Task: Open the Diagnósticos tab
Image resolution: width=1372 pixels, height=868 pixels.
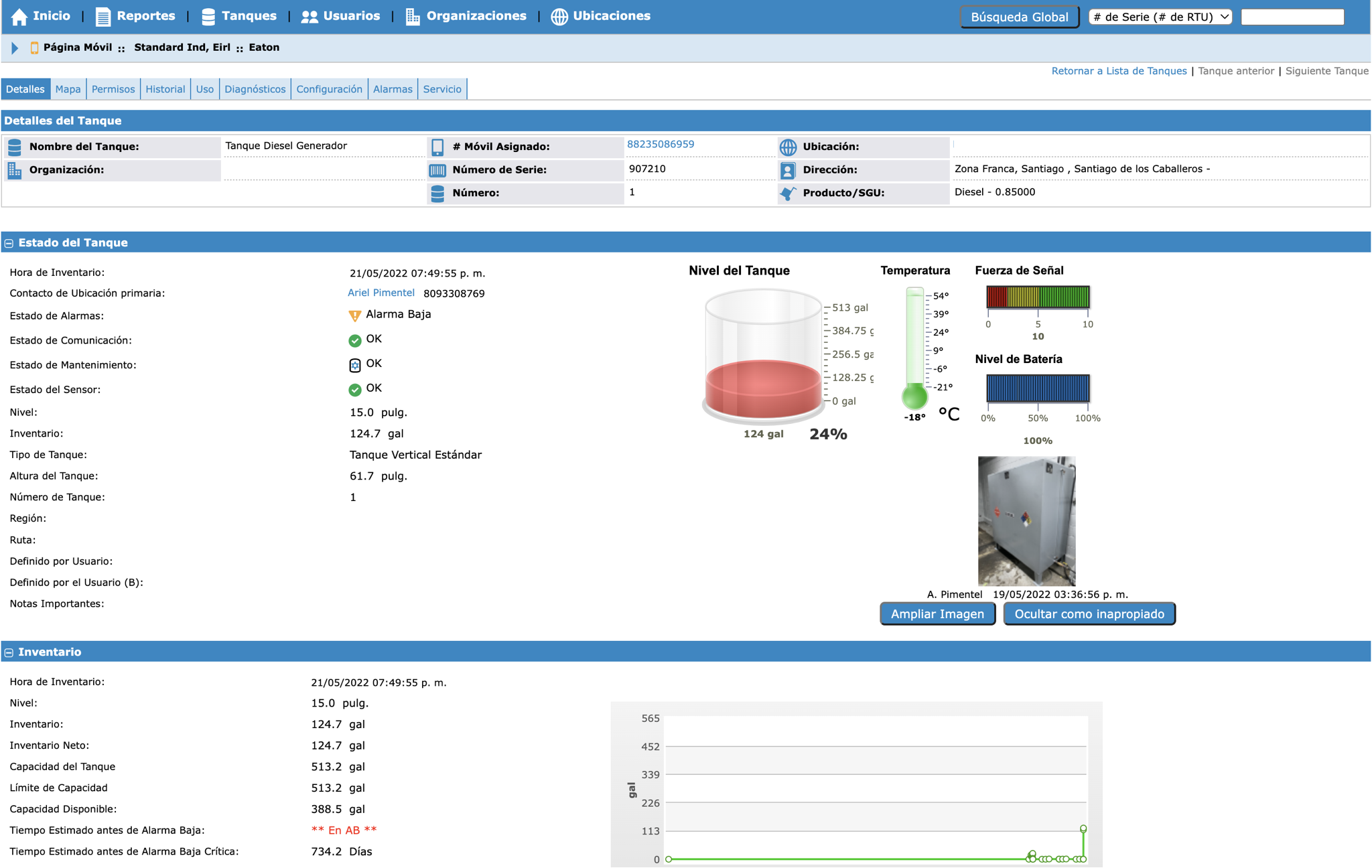Action: (x=255, y=89)
